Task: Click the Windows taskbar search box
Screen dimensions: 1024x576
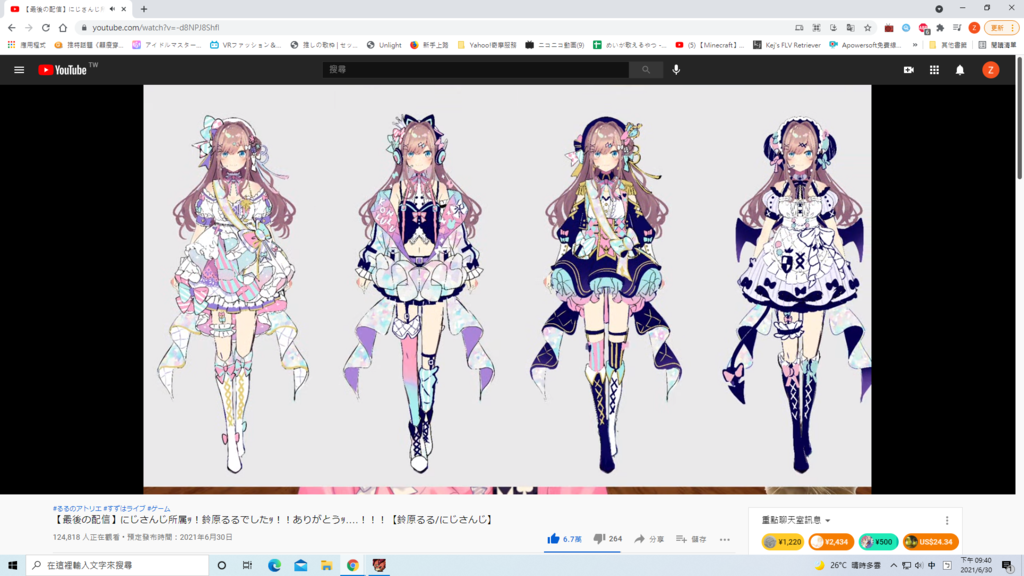Action: [x=118, y=565]
